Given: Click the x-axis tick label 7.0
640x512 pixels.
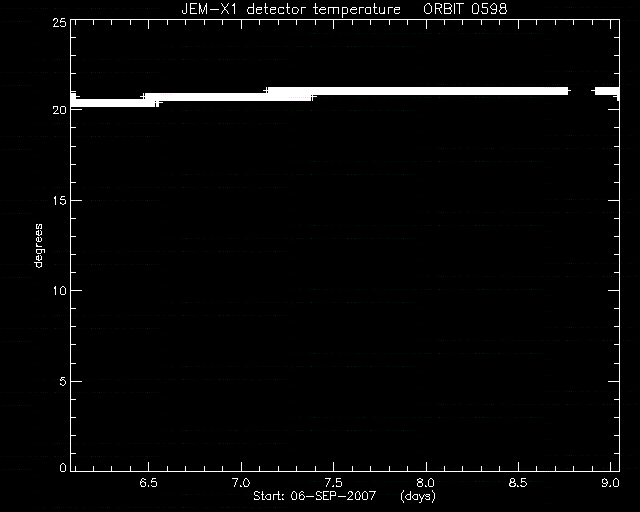Looking at the screenshot, I should click(x=241, y=483).
